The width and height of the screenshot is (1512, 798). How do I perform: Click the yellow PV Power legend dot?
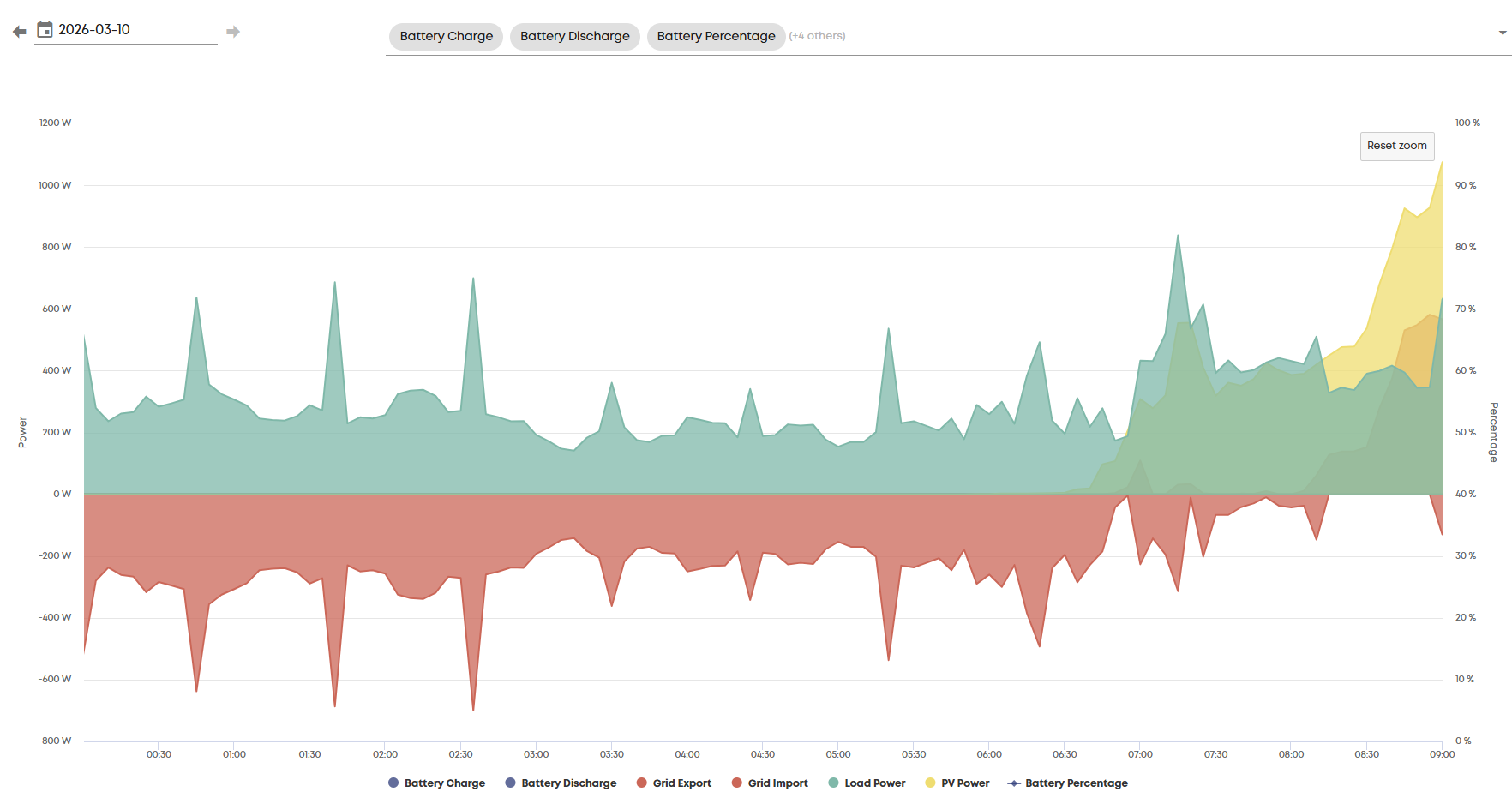point(930,783)
